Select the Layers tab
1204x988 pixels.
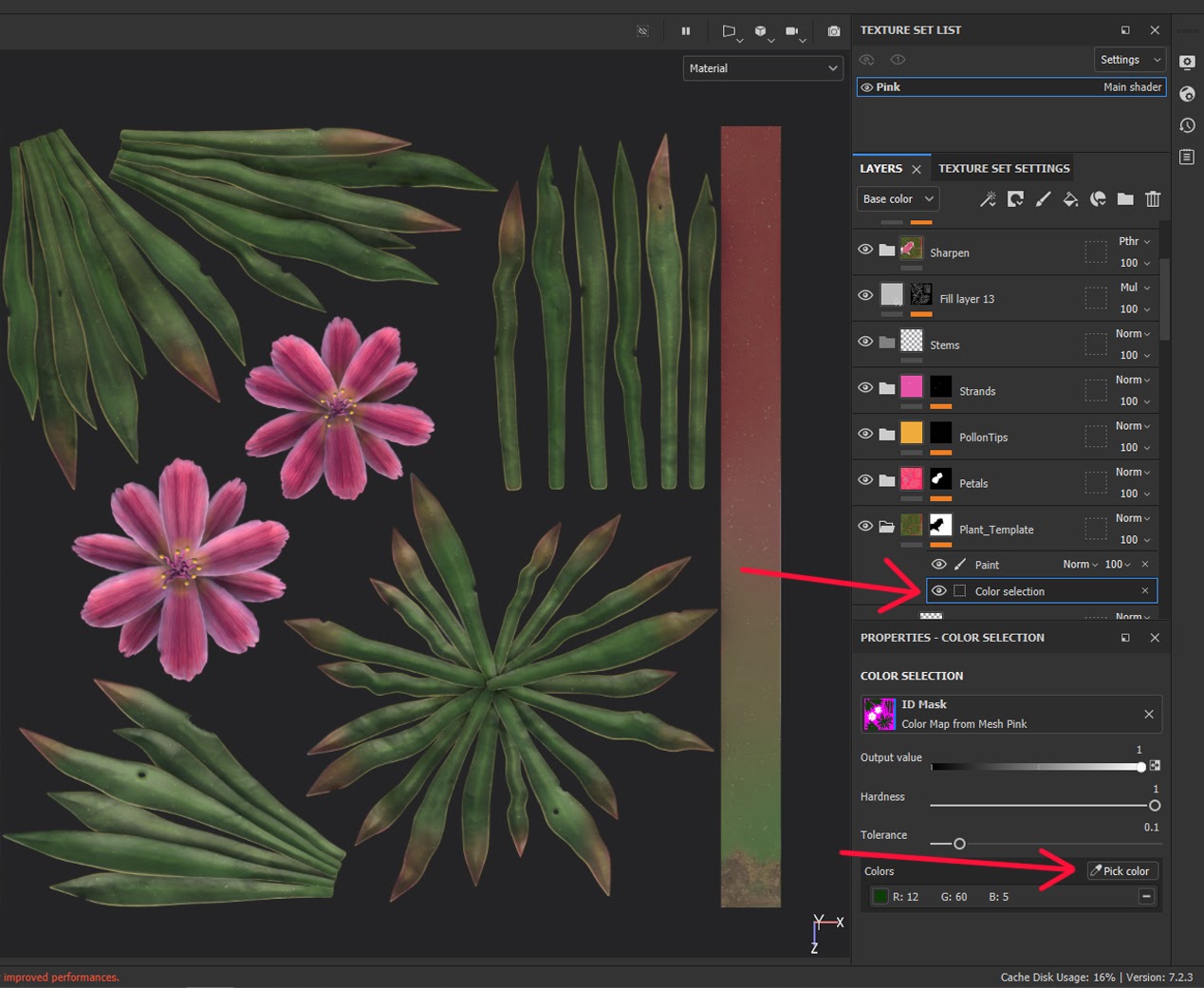pos(880,169)
